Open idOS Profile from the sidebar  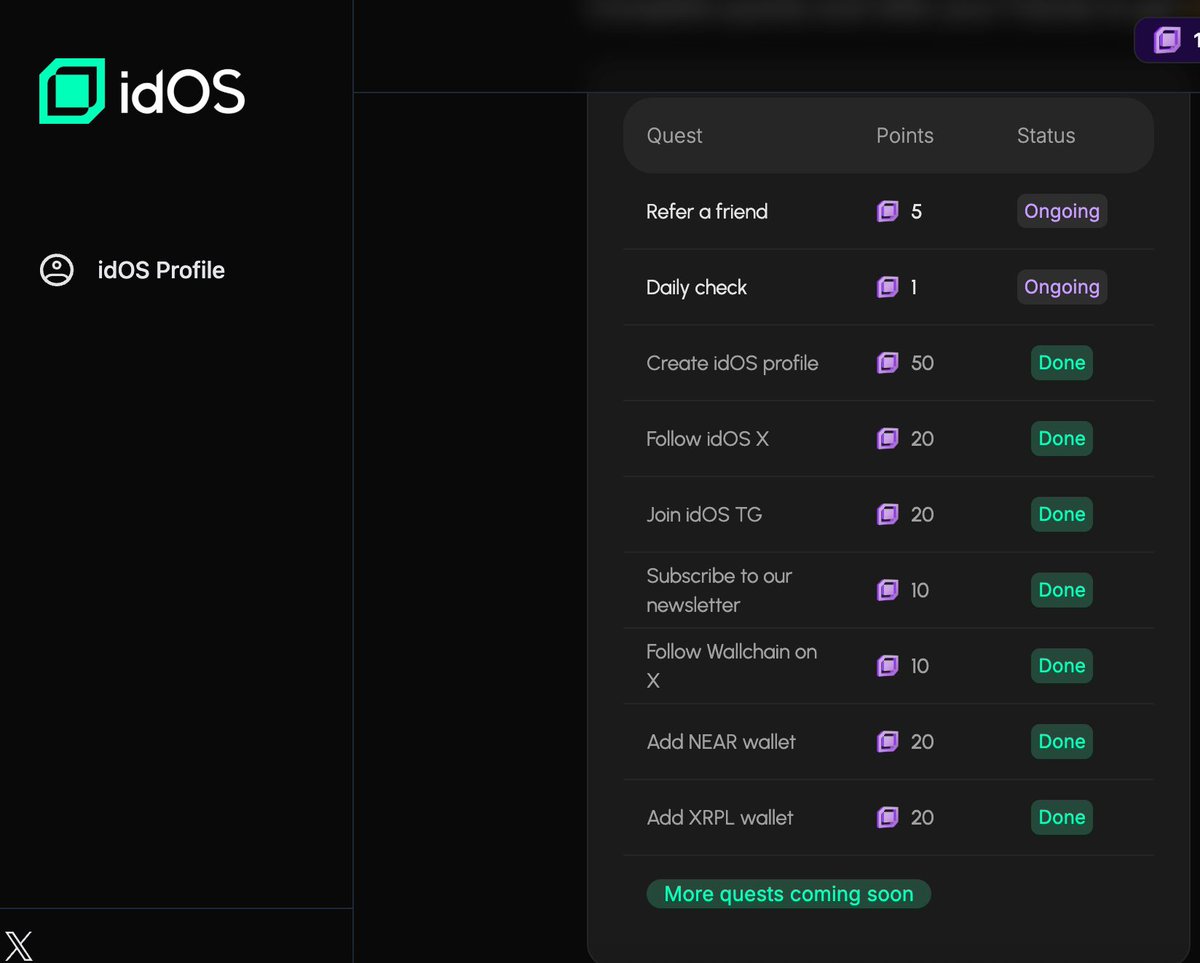131,270
